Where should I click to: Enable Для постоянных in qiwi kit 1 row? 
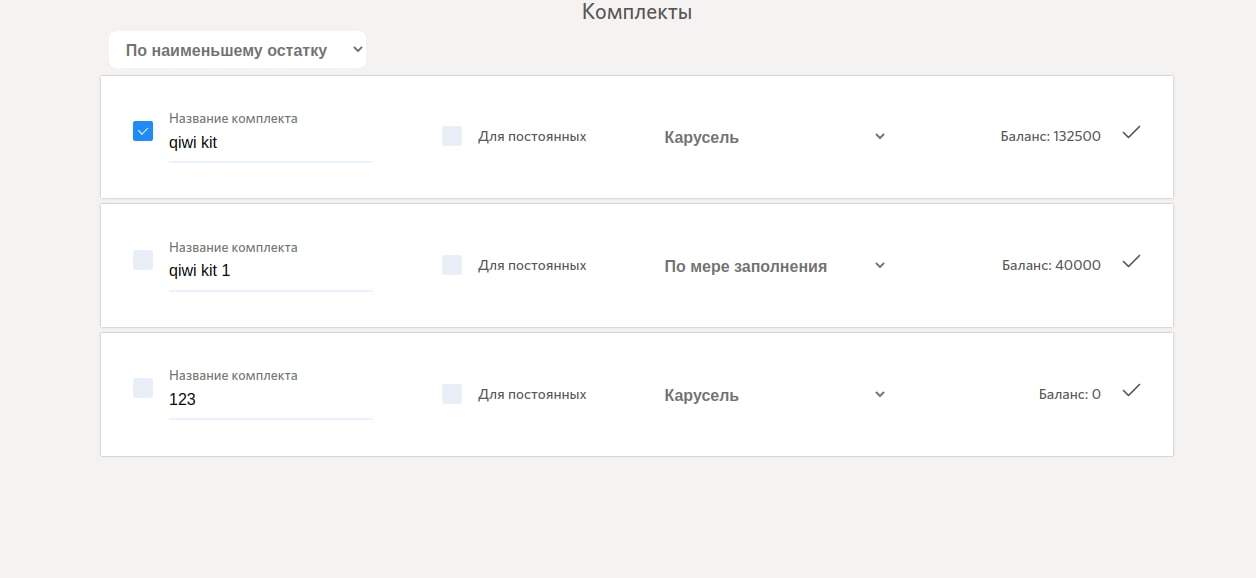(x=452, y=265)
